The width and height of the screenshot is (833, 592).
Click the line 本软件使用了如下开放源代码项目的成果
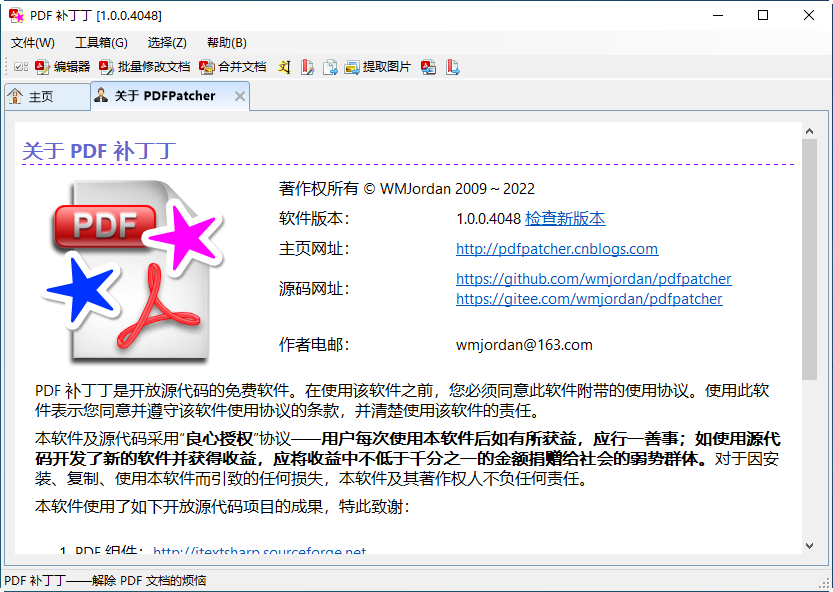pos(178,506)
